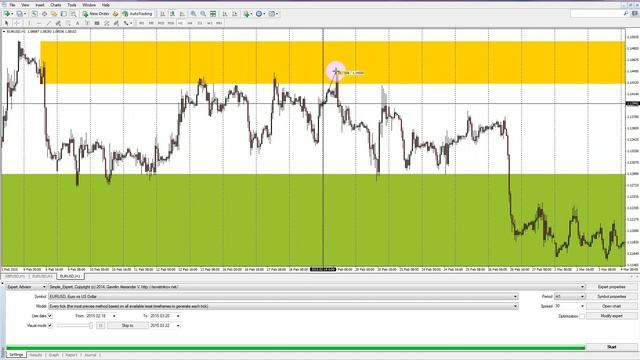The height and width of the screenshot is (360, 640).
Task: Select the M1 timeframe button
Action: coord(141,23)
